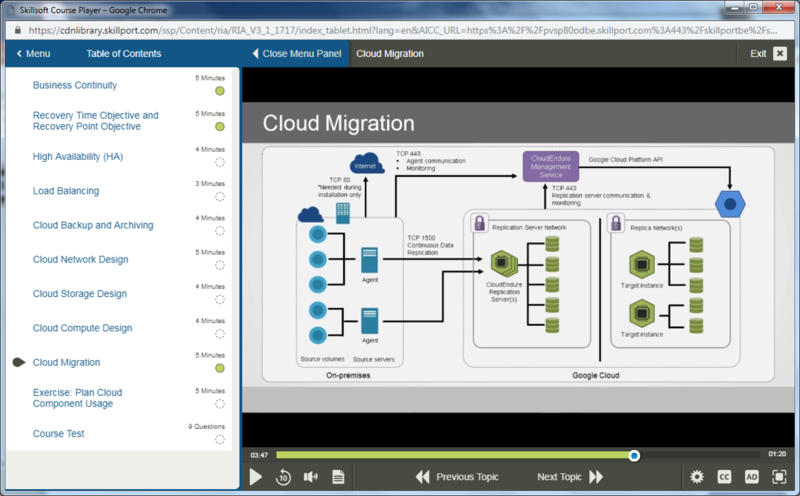Click High Availability progress circle
The image size is (800, 496).
tap(220, 163)
